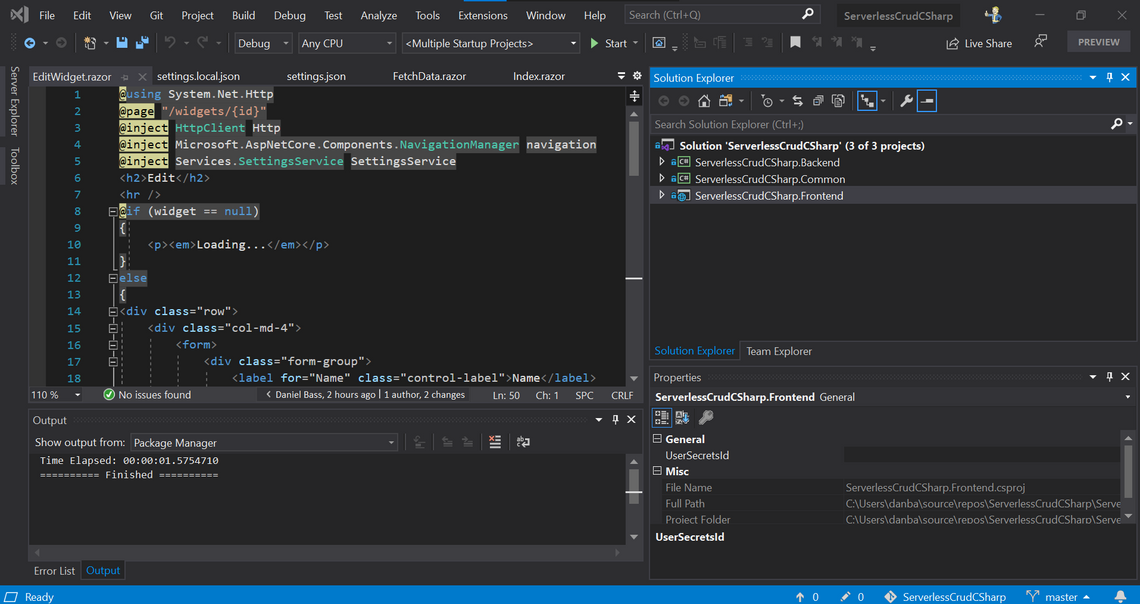This screenshot has width=1140, height=604.
Task: Toggle Preview Selected Items button in Solution Explorer
Action: pos(927,101)
